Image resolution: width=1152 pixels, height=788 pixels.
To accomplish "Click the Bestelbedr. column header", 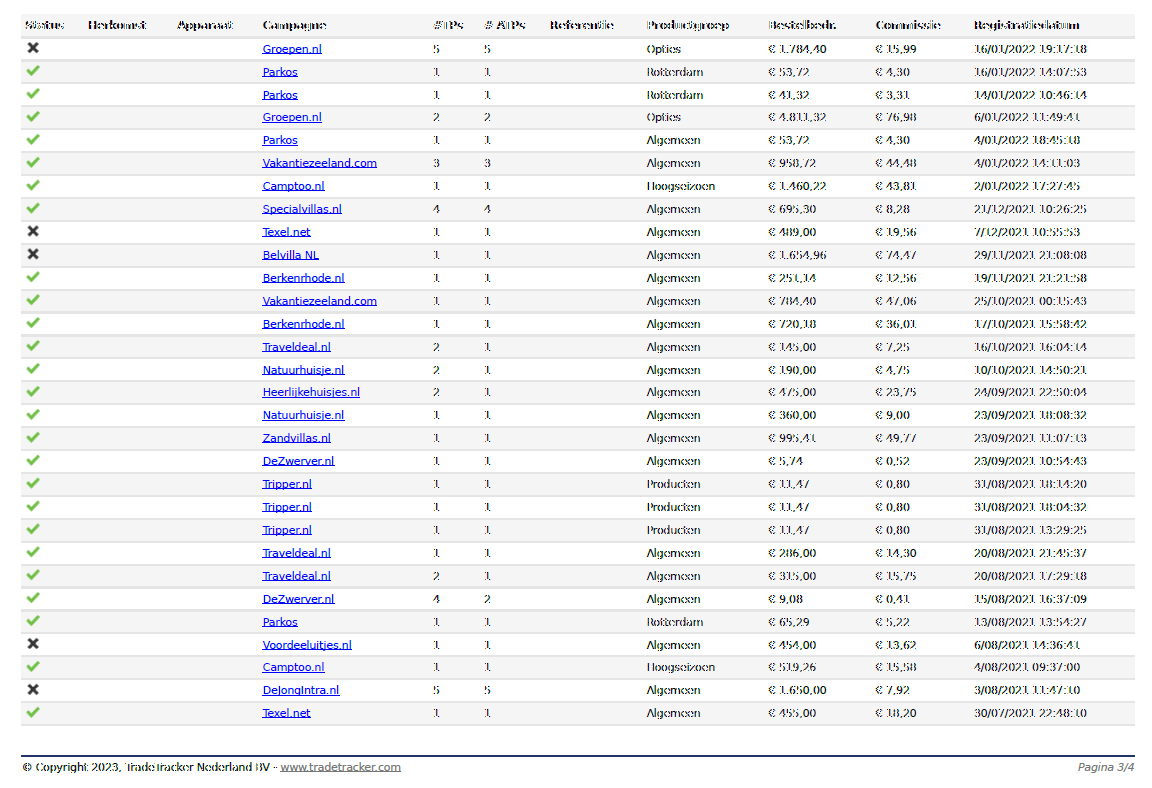I will click(802, 25).
